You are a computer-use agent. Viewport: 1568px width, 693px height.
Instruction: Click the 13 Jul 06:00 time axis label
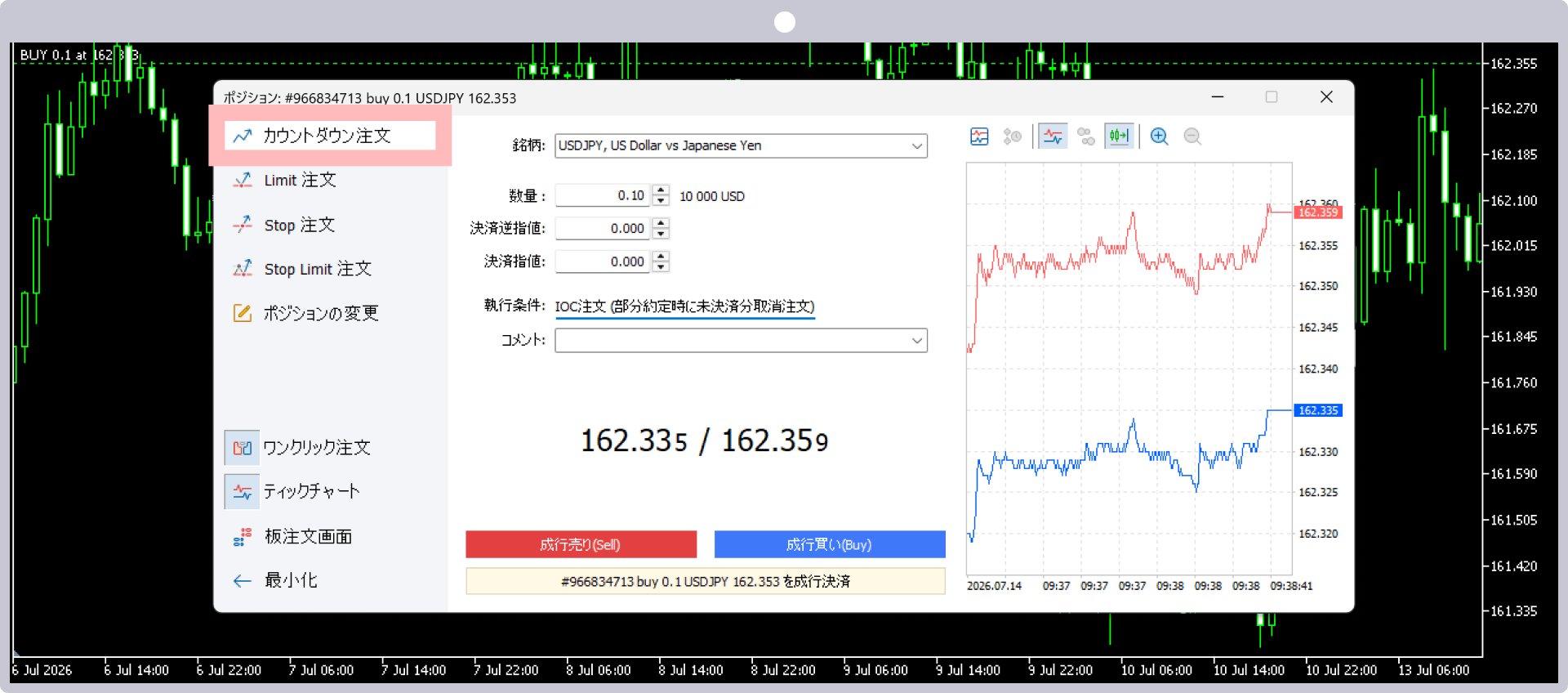tap(1433, 670)
